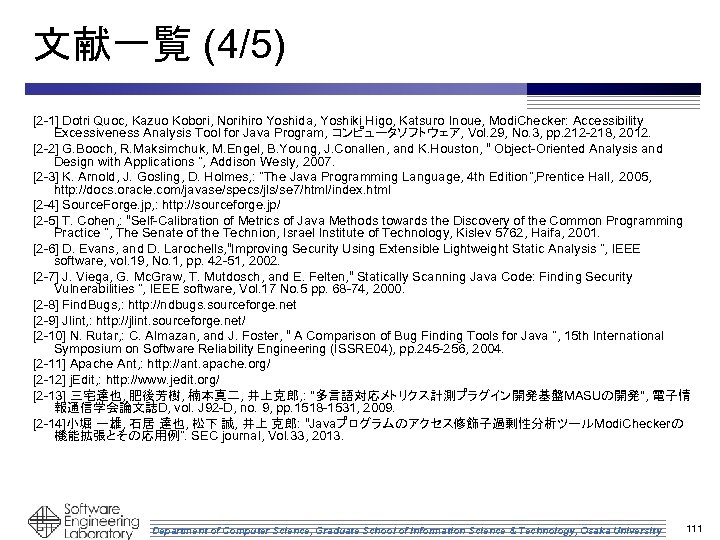Click reference [2-14] 小堀 一雄 entry
Viewport: 720px width, 540px height.
(358, 429)
